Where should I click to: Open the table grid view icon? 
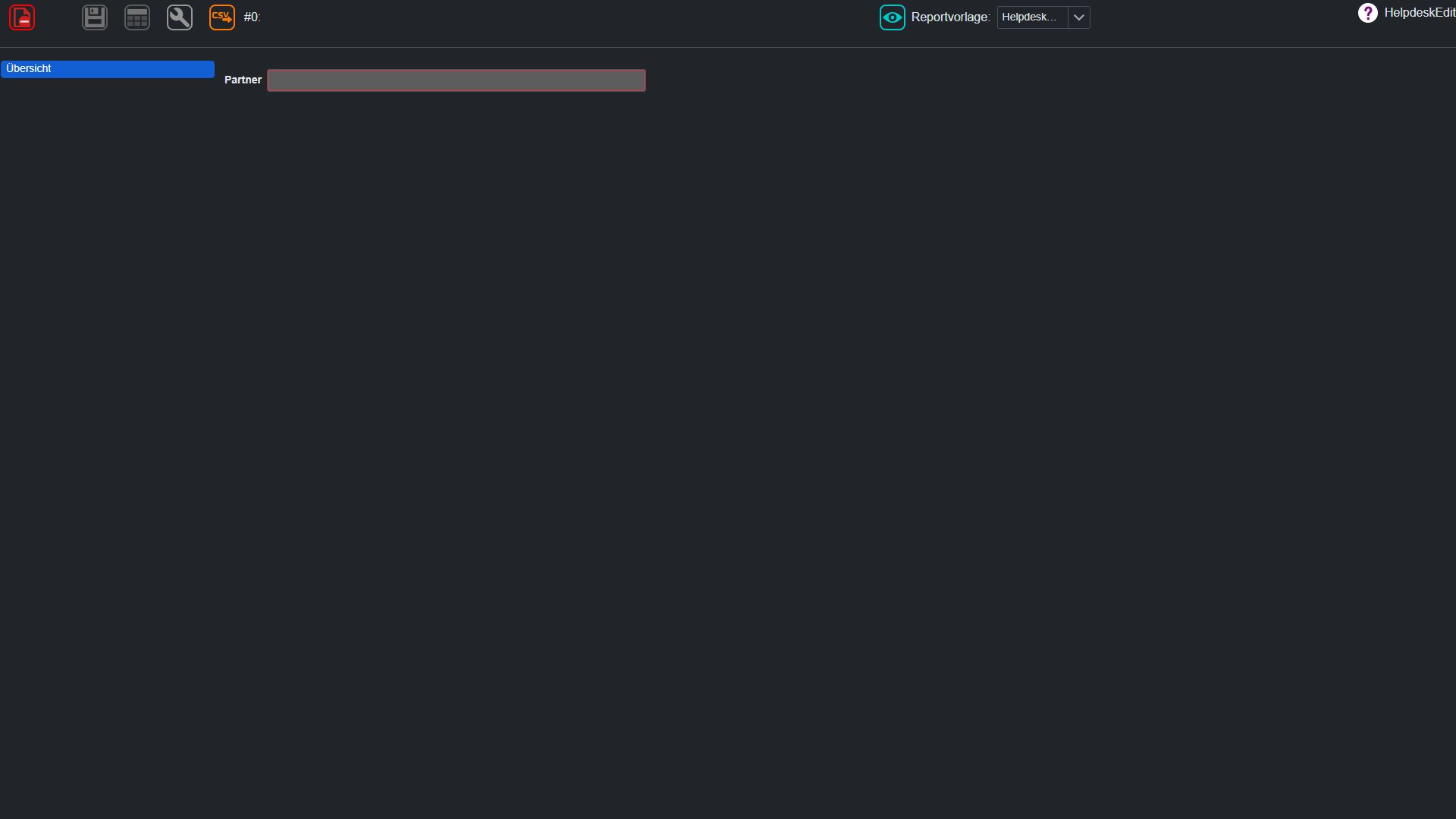coord(137,17)
